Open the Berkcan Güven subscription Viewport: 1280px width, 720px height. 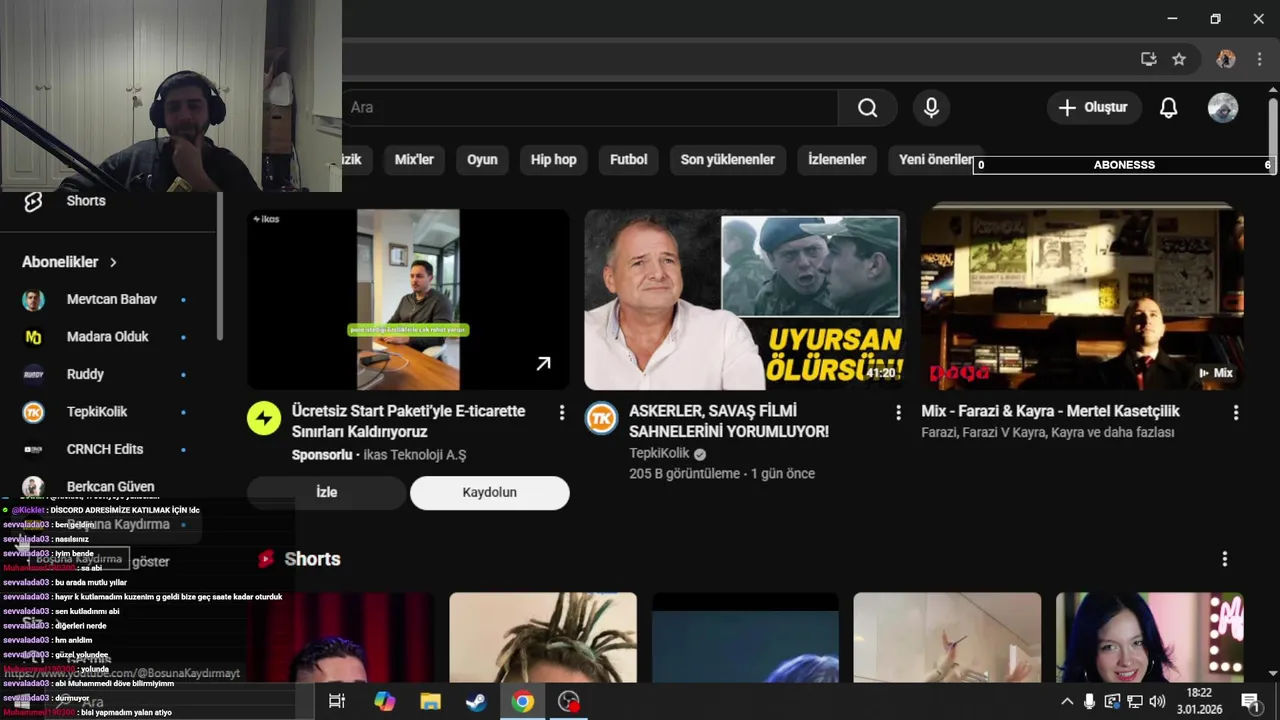[x=110, y=487]
